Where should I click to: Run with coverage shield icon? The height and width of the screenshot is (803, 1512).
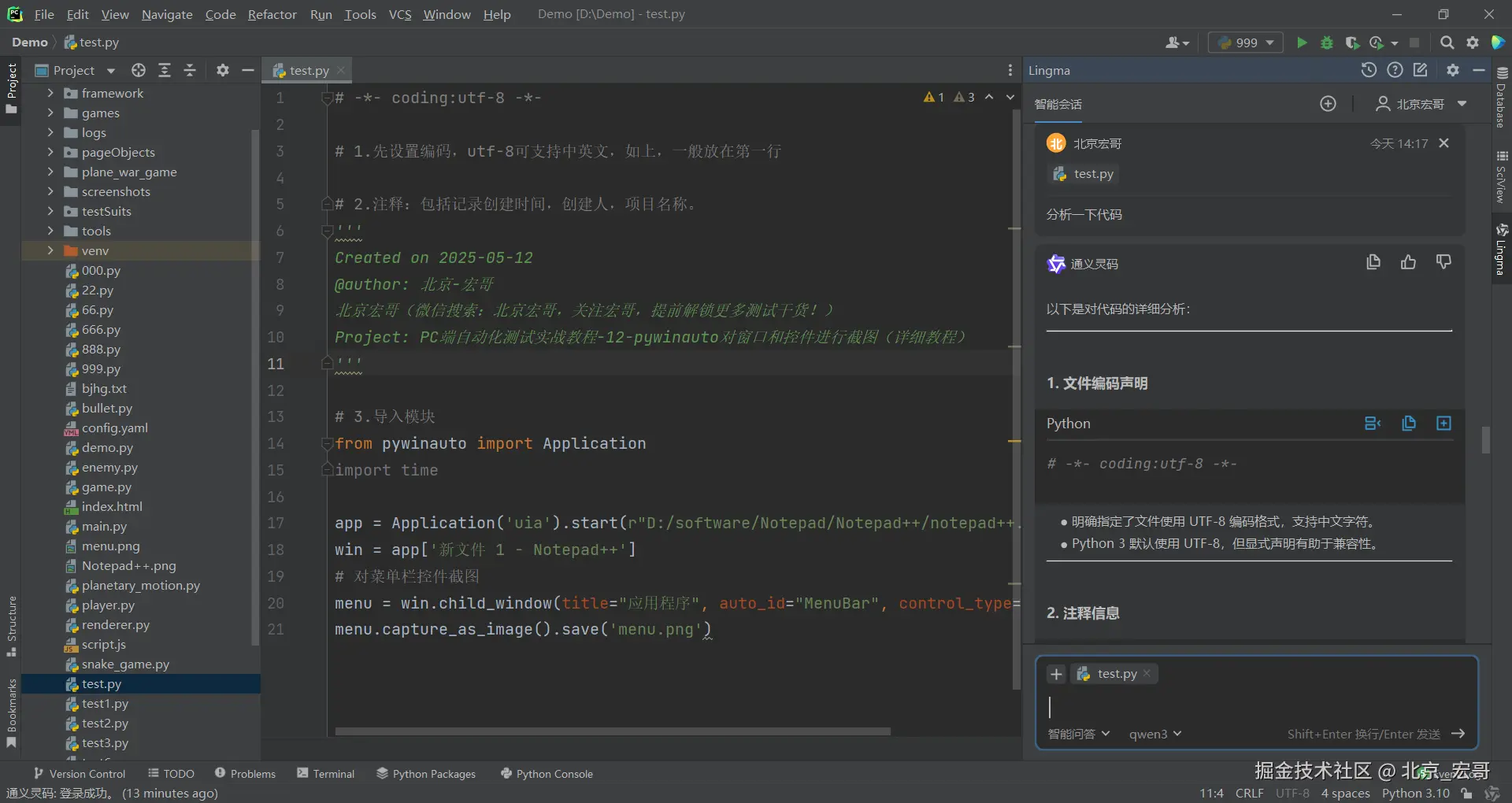click(1352, 43)
